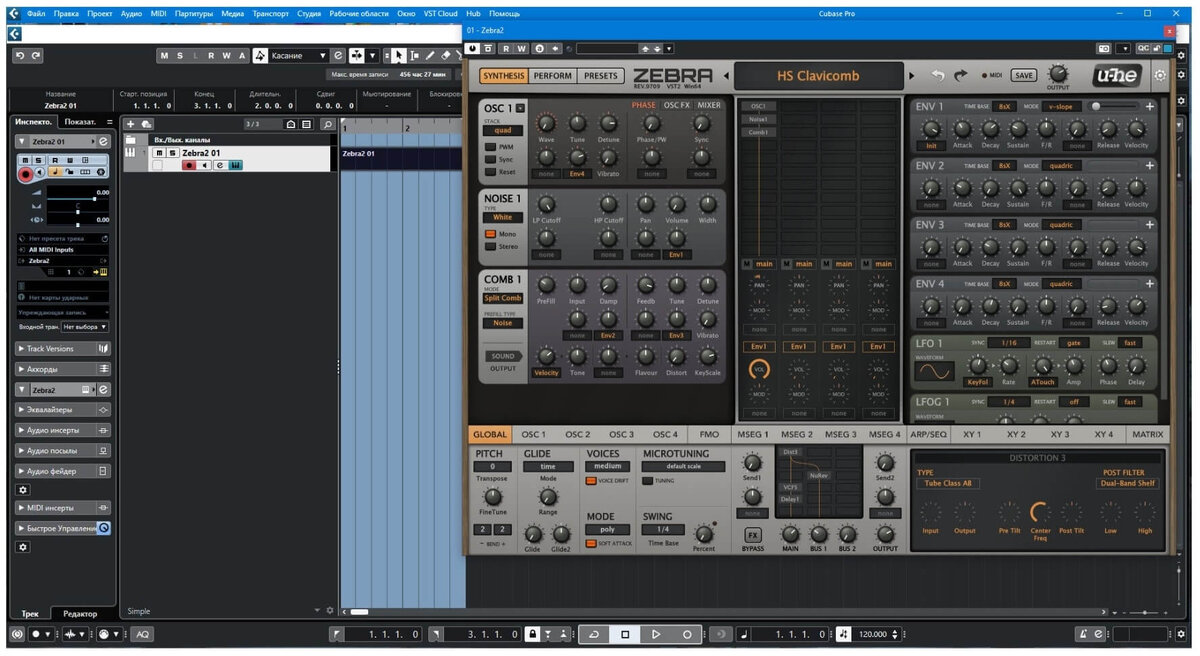
Task: Expand Аудио инсерты section
Action: [x=62, y=430]
